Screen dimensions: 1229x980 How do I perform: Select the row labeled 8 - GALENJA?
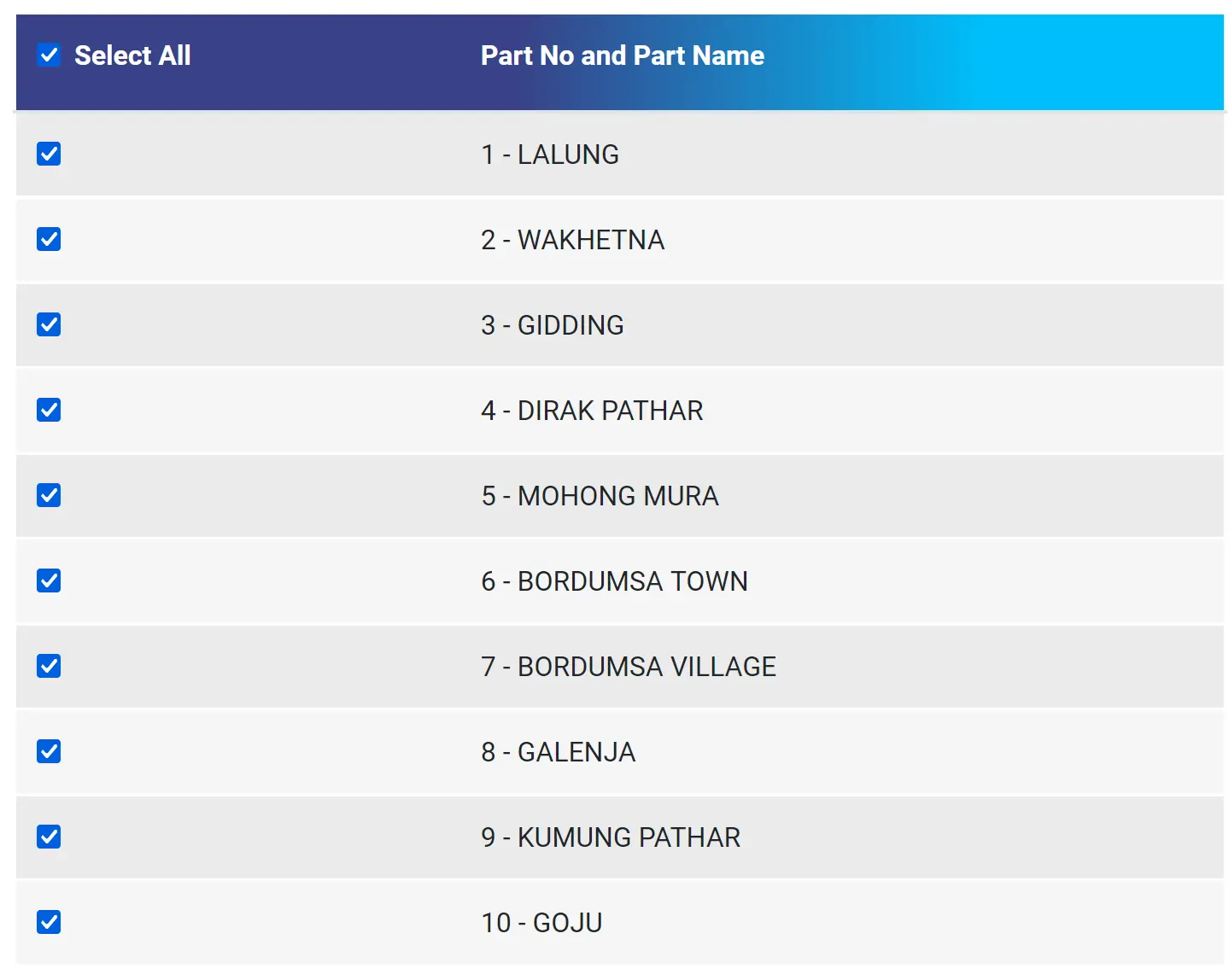pos(558,751)
